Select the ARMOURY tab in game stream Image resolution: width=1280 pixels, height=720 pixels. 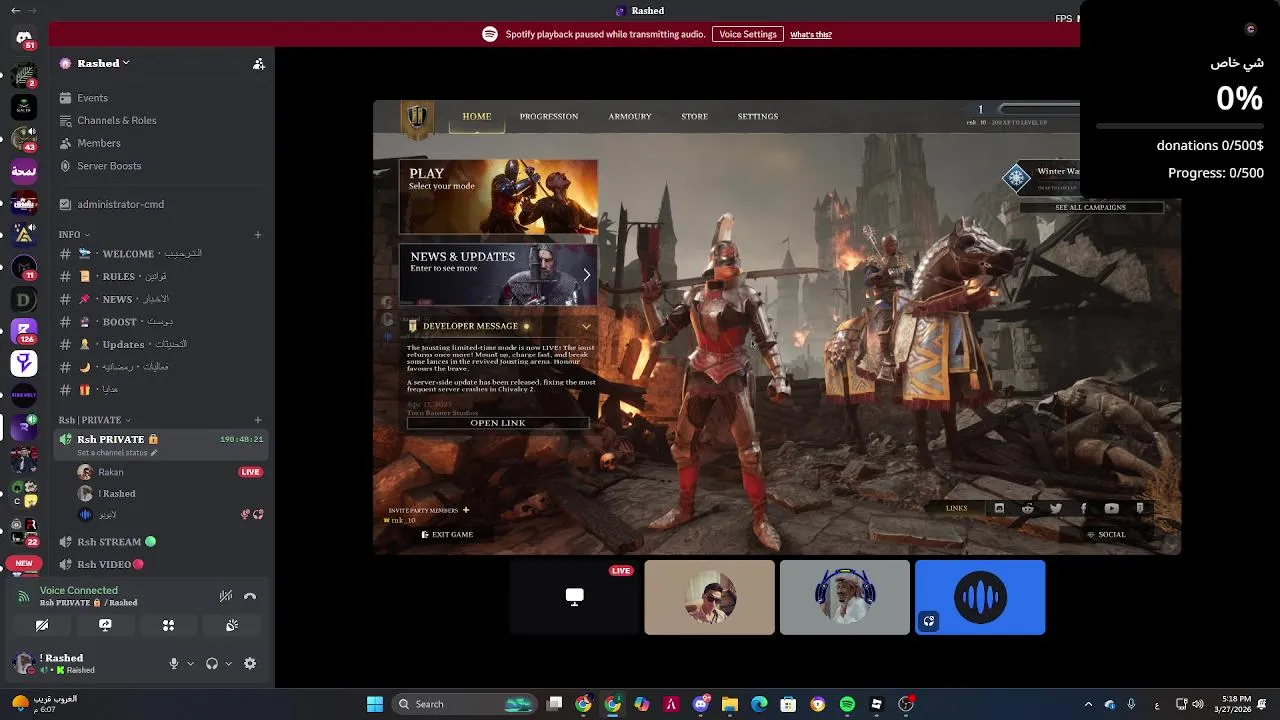pos(630,116)
